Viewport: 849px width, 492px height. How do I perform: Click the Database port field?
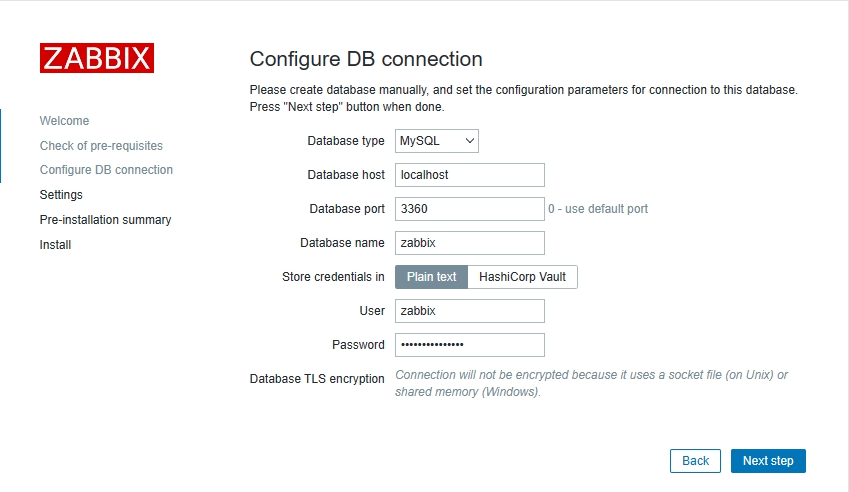pyautogui.click(x=469, y=209)
